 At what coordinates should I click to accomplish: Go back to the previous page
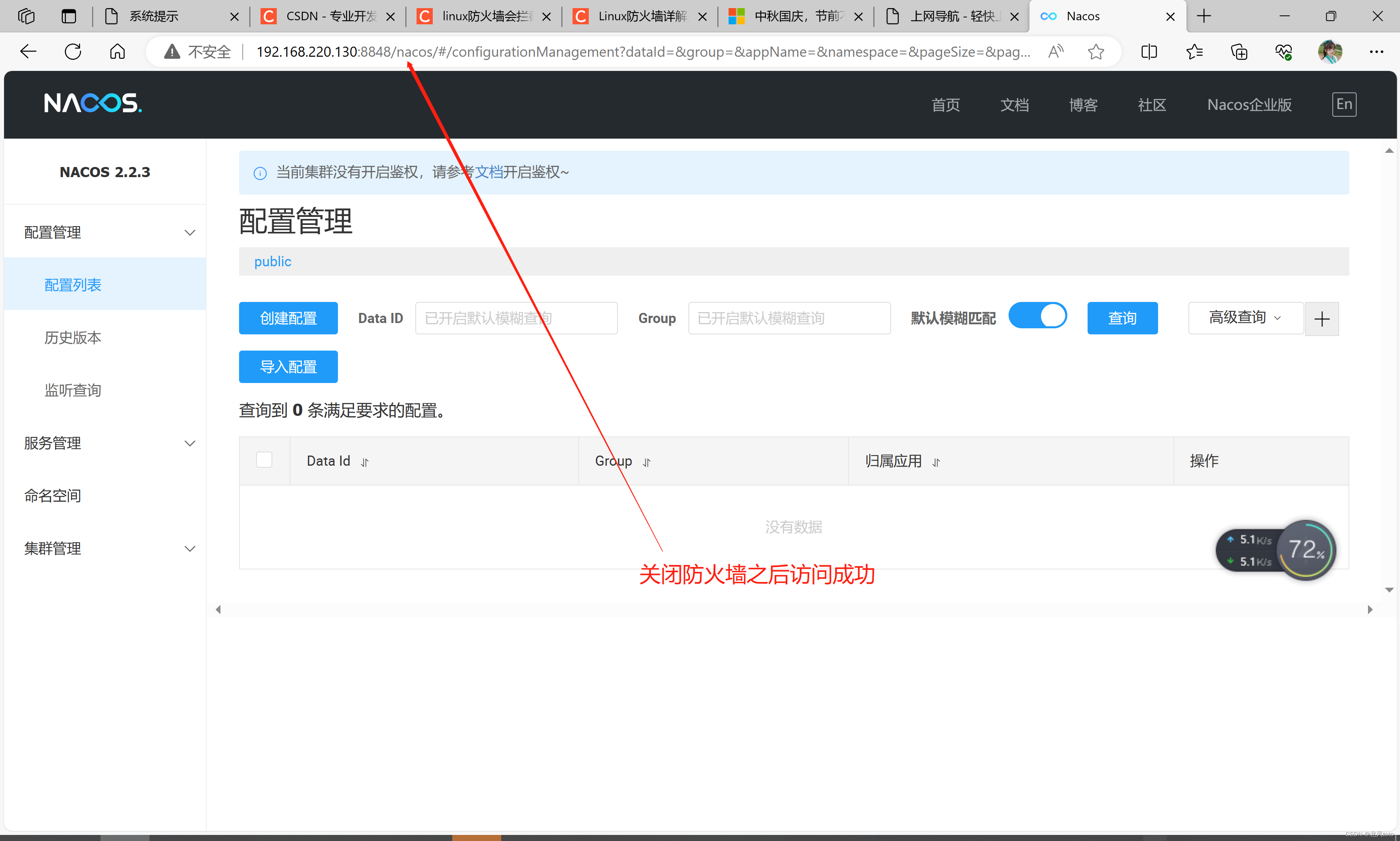pos(28,51)
